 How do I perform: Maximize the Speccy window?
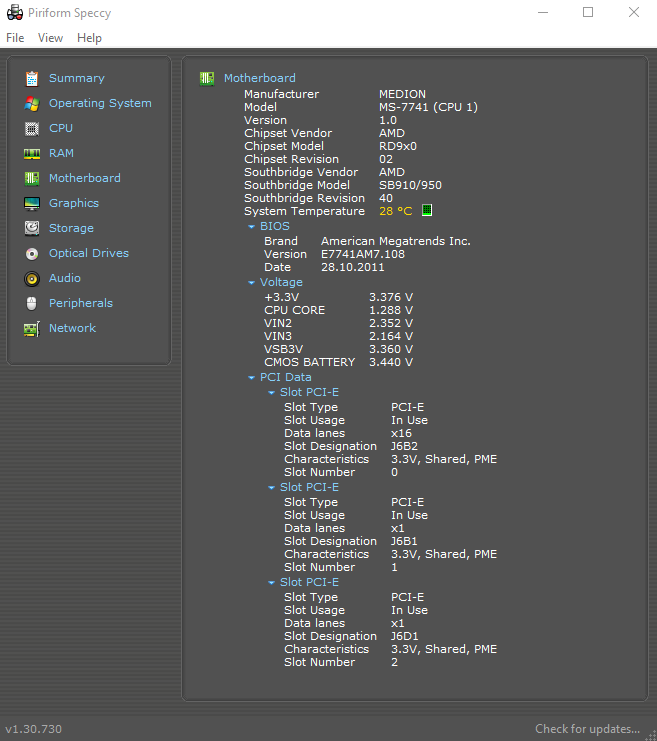point(588,12)
